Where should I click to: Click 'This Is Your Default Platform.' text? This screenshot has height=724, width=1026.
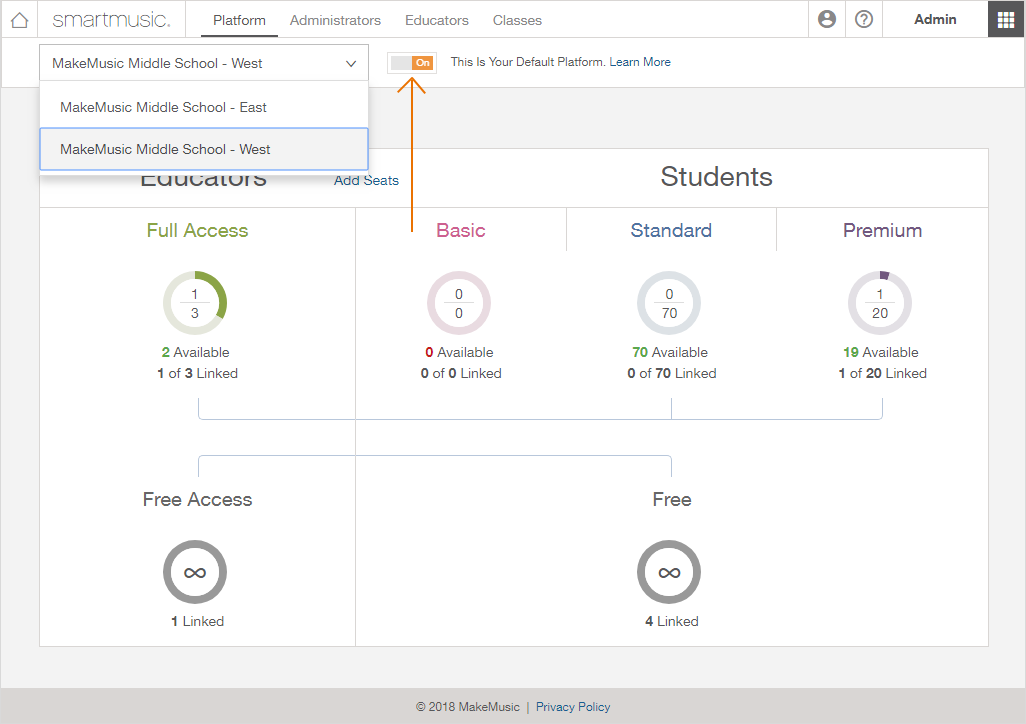pyautogui.click(x=527, y=62)
